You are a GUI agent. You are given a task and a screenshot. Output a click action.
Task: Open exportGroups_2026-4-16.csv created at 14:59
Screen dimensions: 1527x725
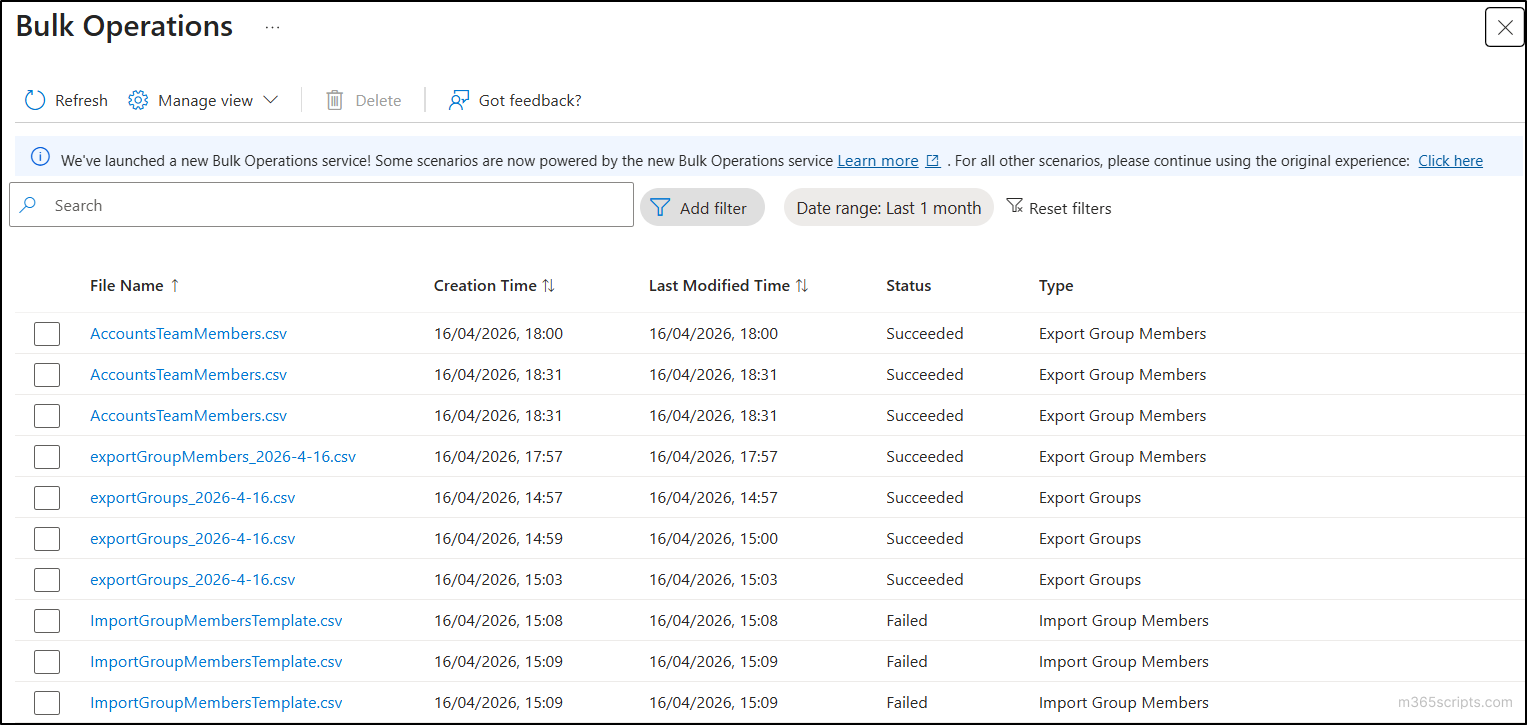tap(193, 539)
